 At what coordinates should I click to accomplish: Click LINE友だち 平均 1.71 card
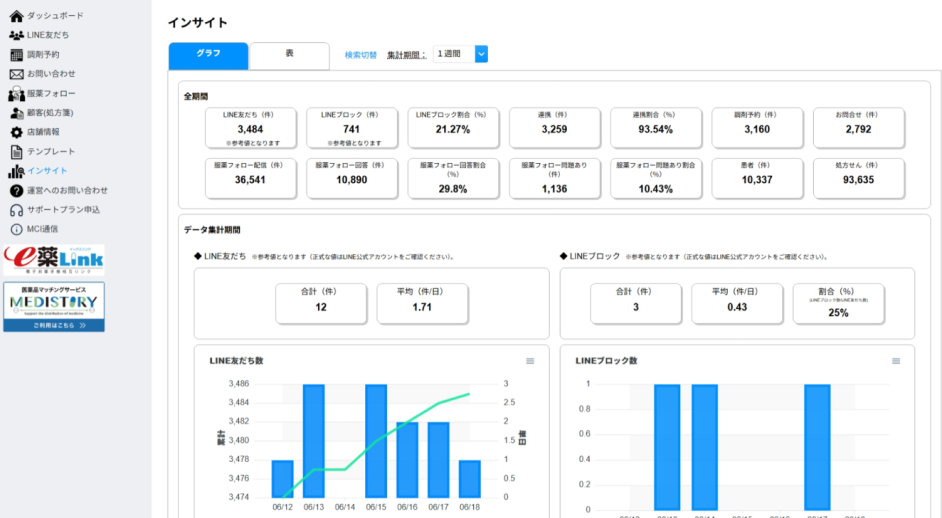(422, 303)
